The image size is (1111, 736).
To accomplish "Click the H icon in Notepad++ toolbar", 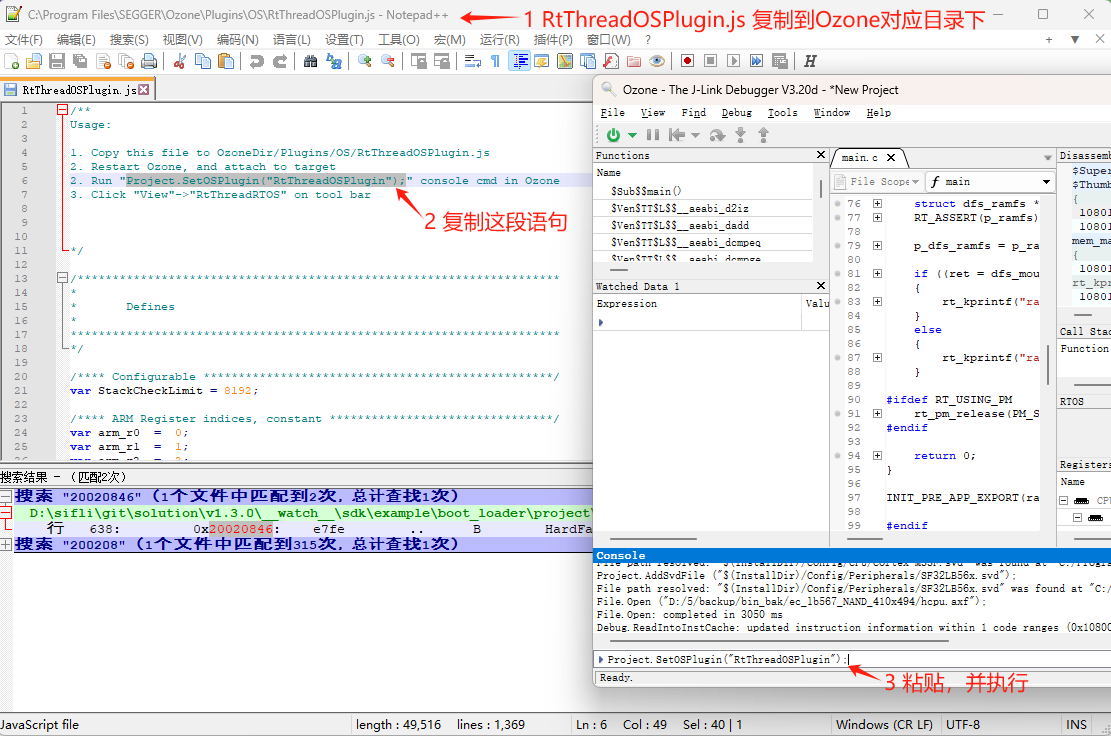I will (x=811, y=62).
